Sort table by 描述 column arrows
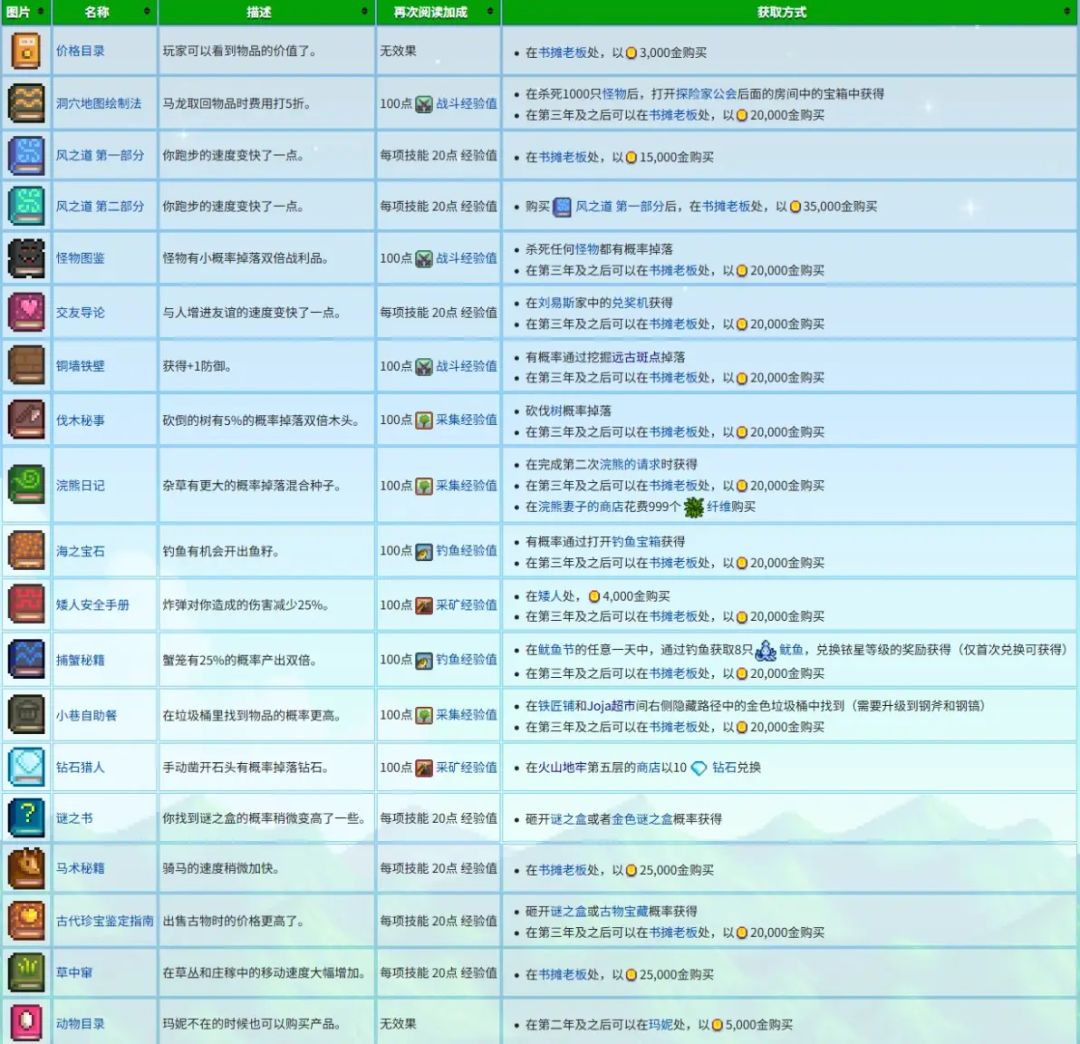 tap(364, 12)
